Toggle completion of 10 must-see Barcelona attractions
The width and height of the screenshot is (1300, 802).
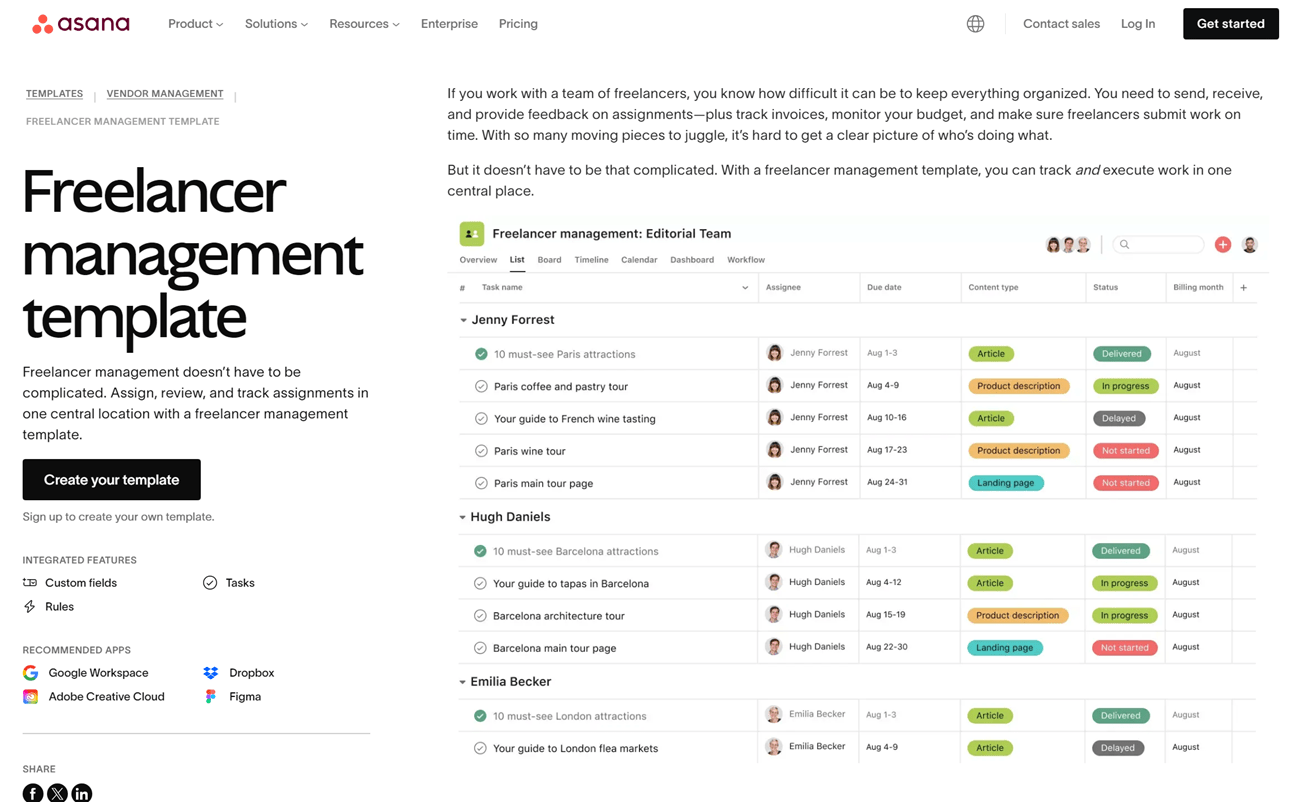coord(480,551)
